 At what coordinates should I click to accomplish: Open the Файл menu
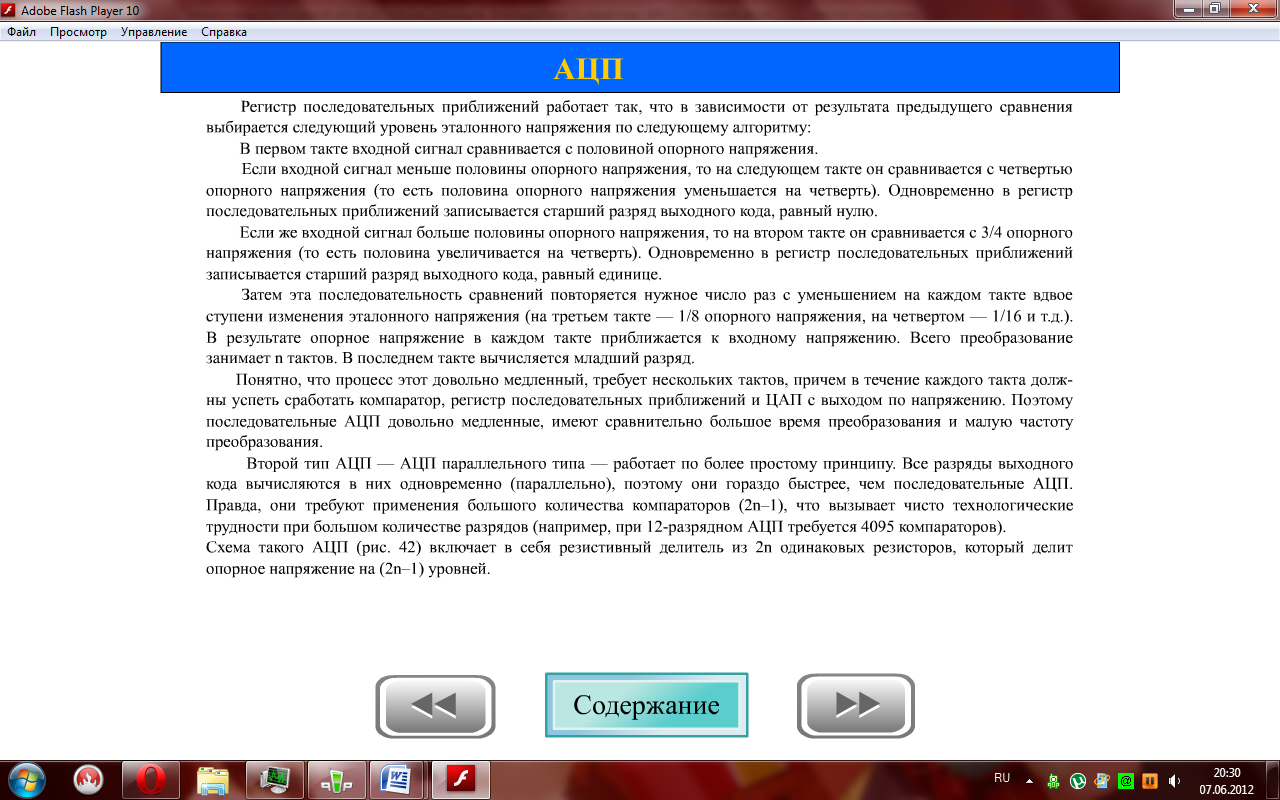[22, 32]
